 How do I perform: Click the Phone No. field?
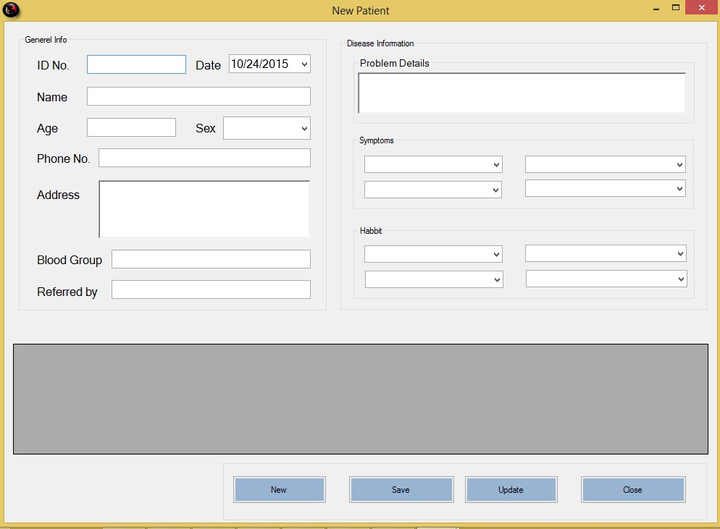tap(204, 158)
